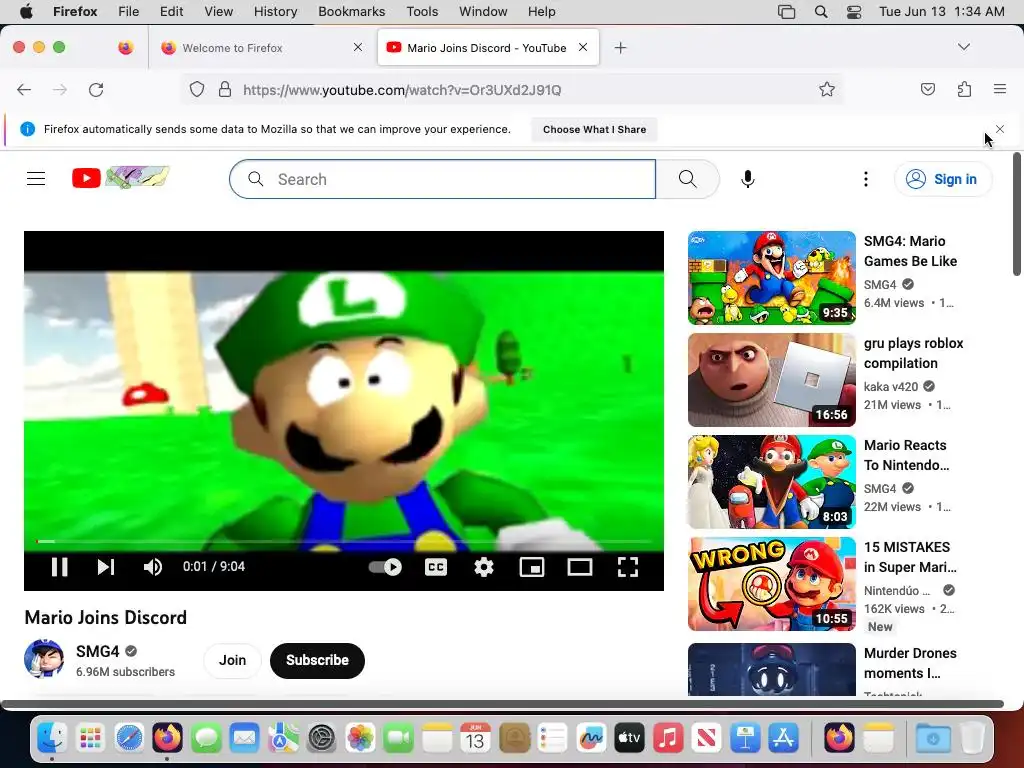Mute the video volume
This screenshot has height=768, width=1024.
152,567
